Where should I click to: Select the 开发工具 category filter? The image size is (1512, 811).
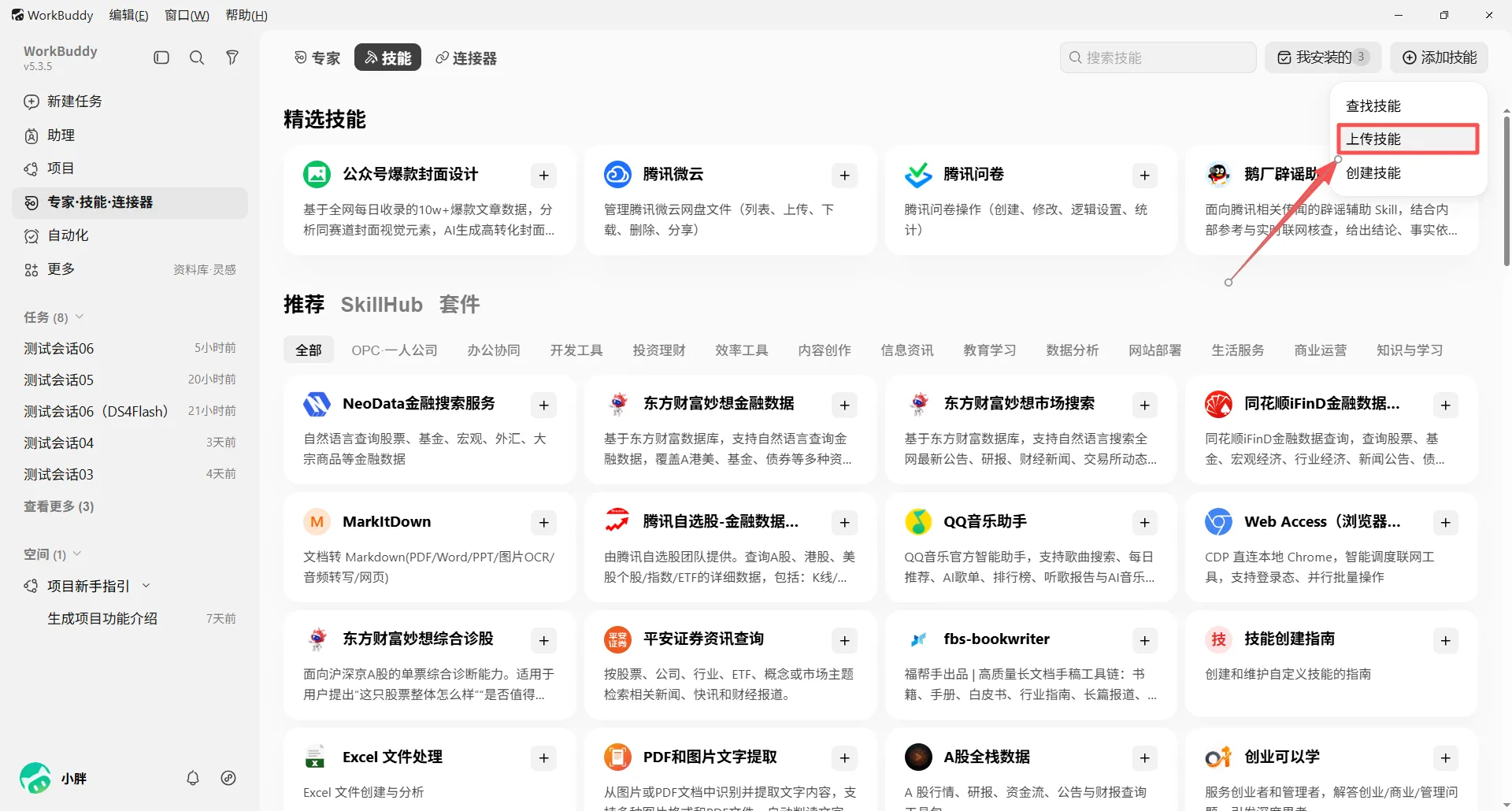pos(576,350)
